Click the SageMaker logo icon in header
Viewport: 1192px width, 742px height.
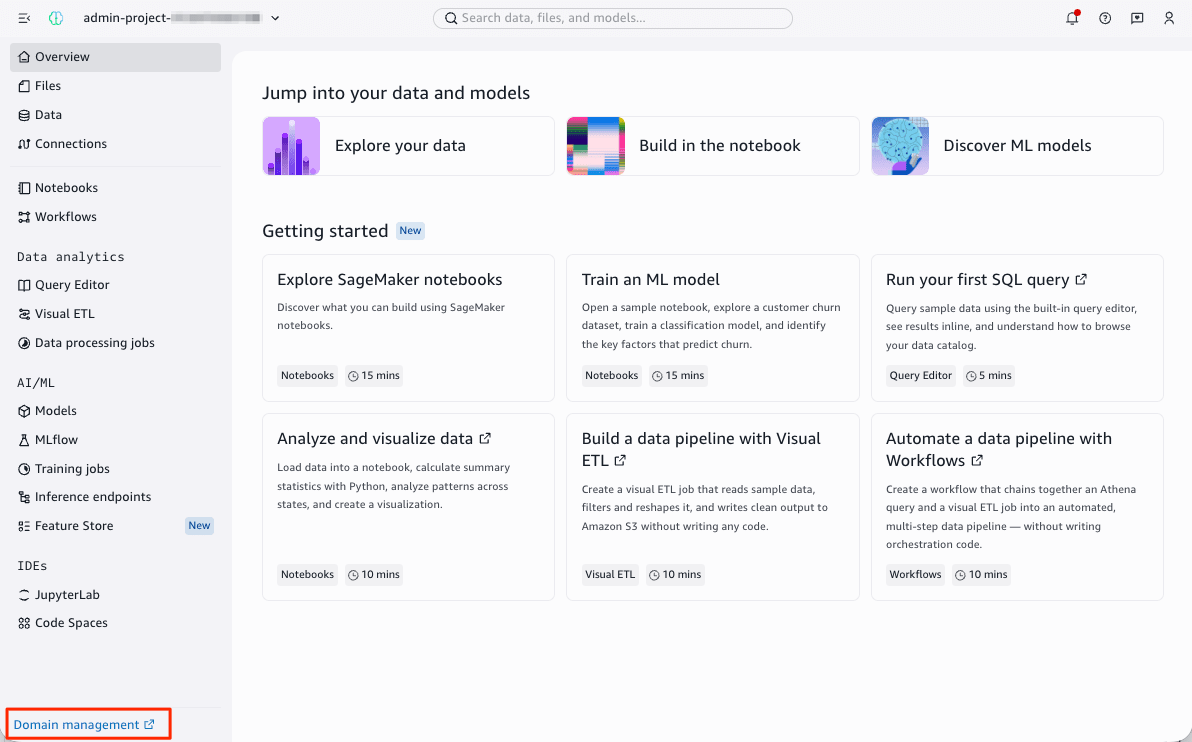point(55,18)
